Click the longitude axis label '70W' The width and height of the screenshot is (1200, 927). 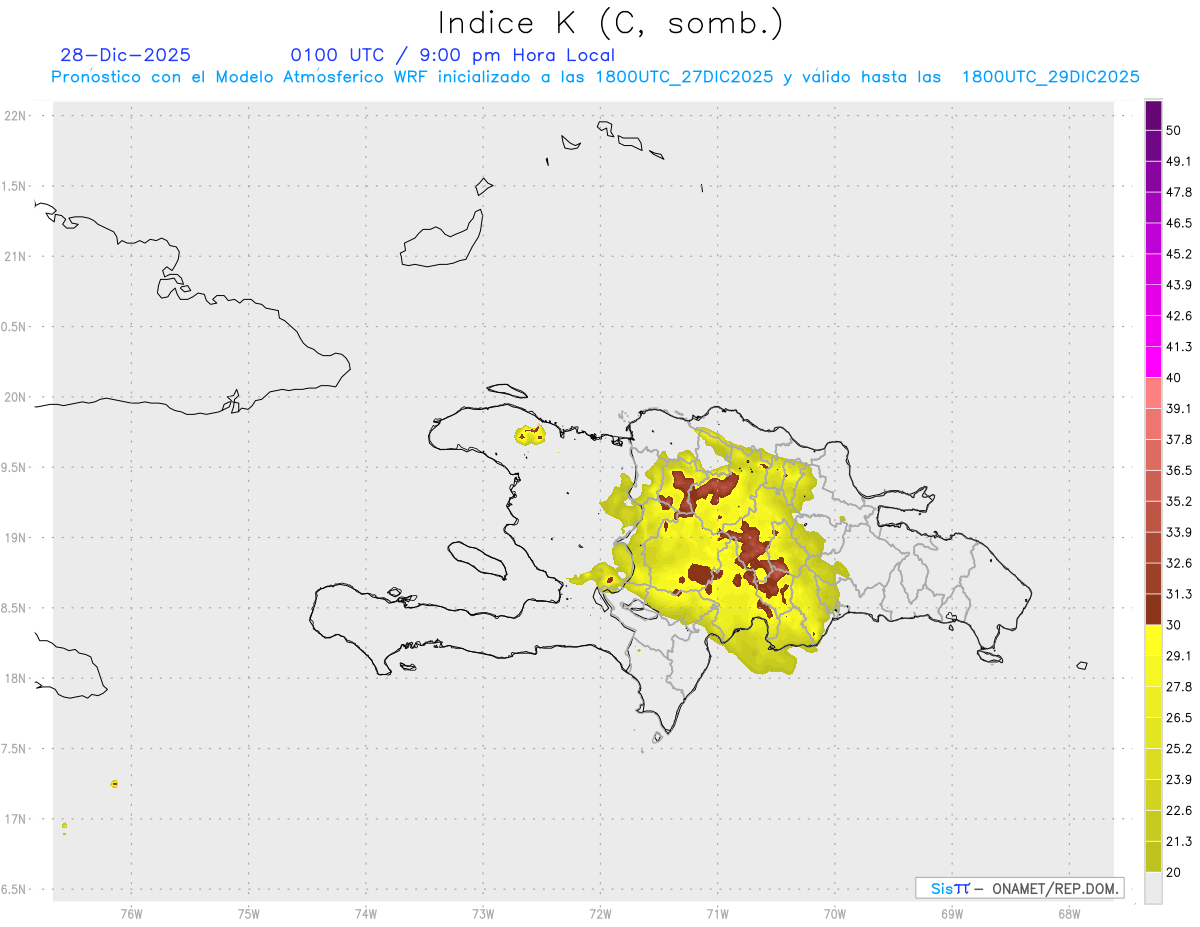[x=835, y=913]
